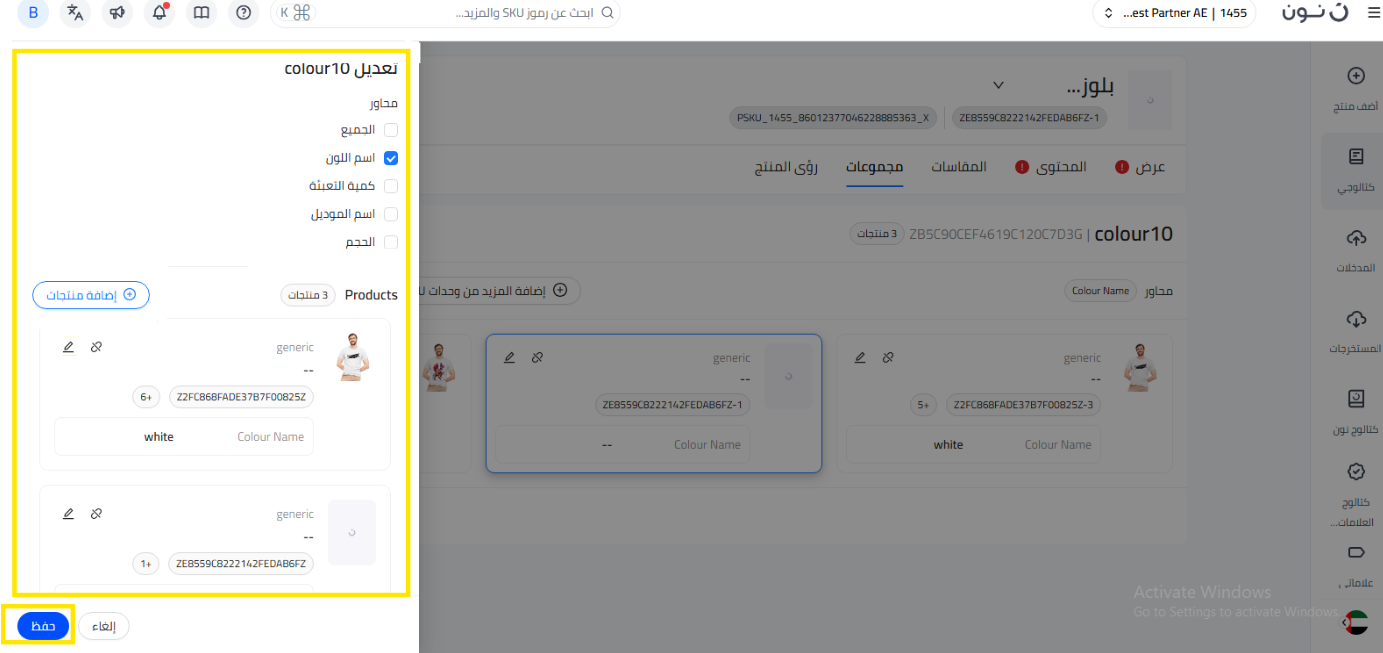Screen dimensions: 1383x653
Task: Open the Partner AE account dropdown
Action: click(1174, 13)
